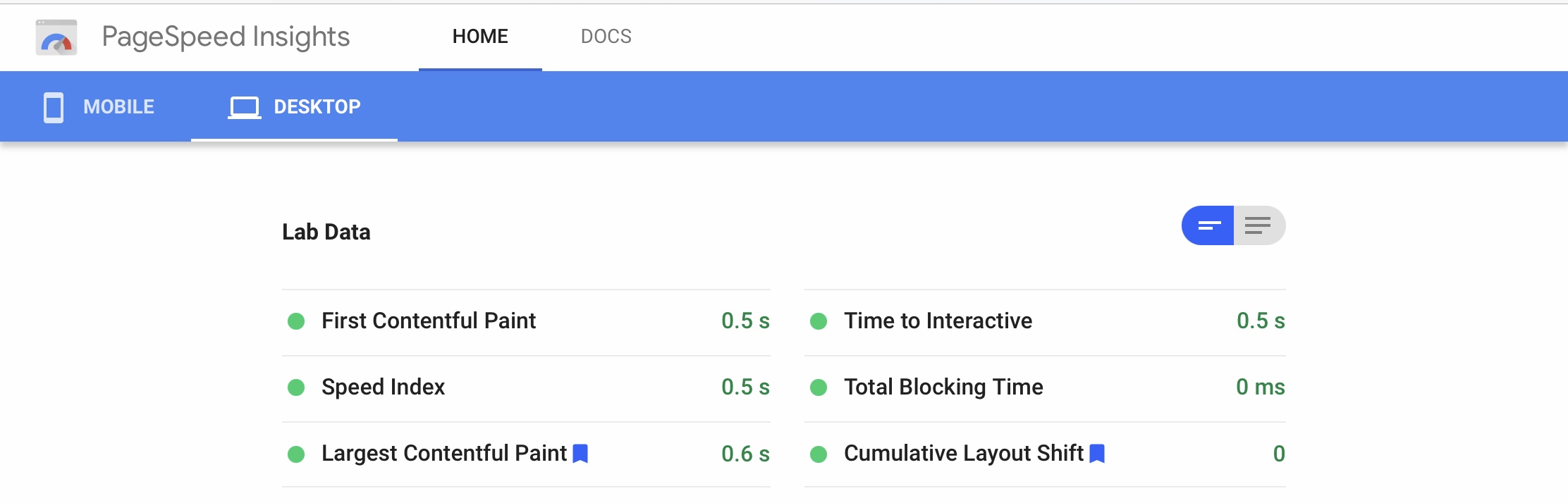This screenshot has height=503, width=1568.
Task: Switch to expanded metrics description view
Action: click(x=1259, y=225)
